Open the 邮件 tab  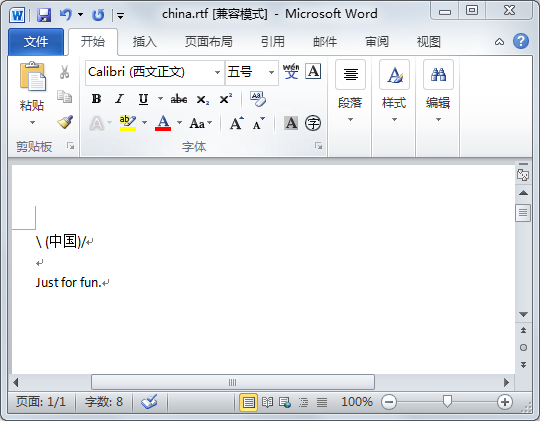tap(325, 42)
